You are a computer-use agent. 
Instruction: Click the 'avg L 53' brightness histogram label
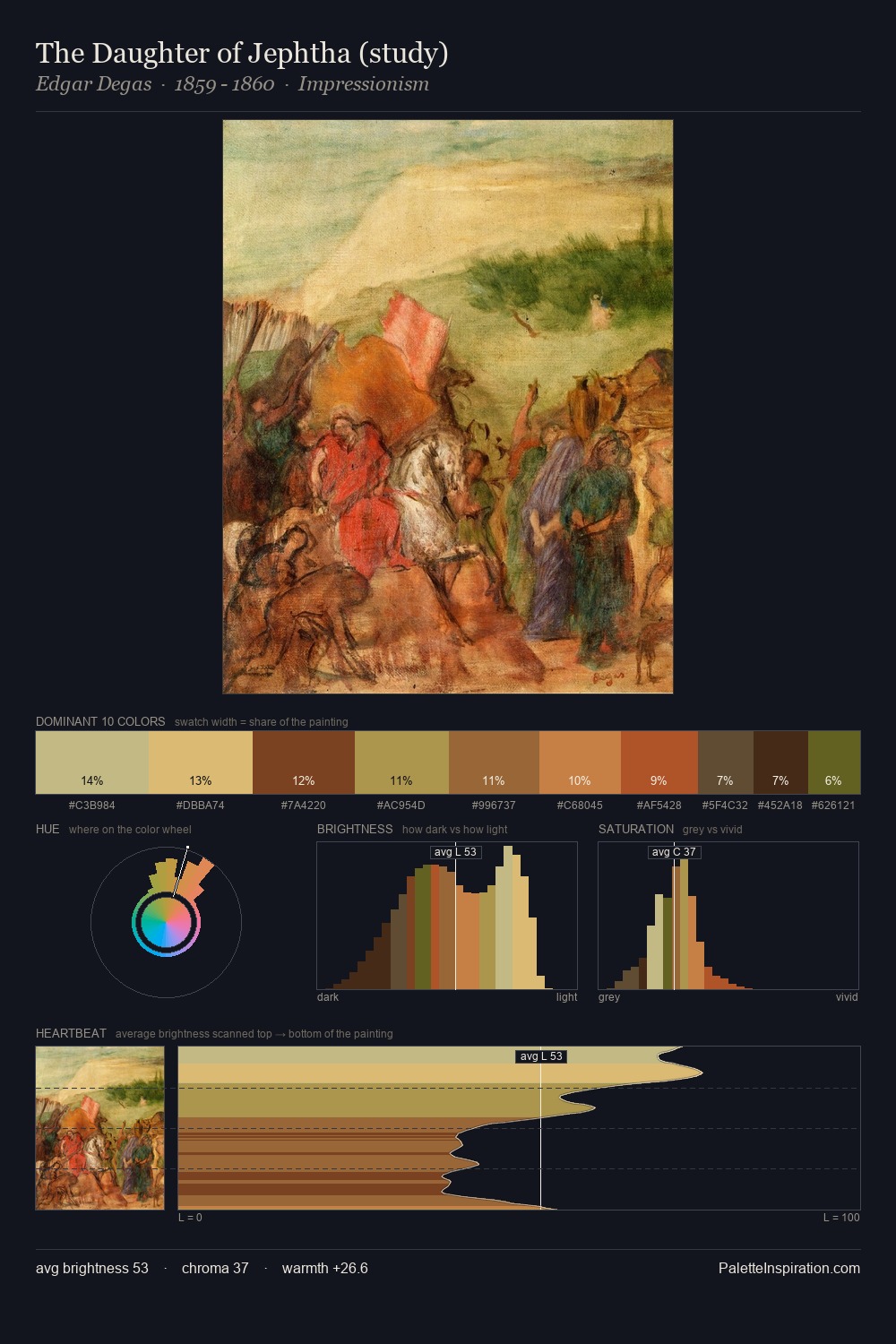[x=455, y=852]
